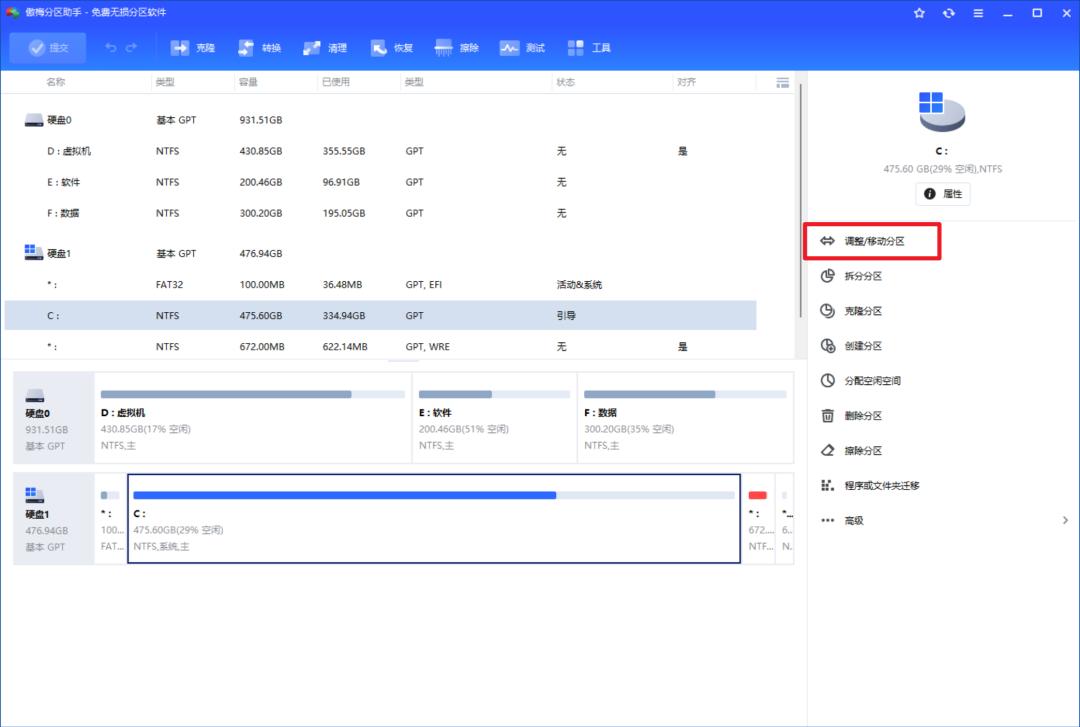Select 拆分分区 (Split Partition) option

862,276
